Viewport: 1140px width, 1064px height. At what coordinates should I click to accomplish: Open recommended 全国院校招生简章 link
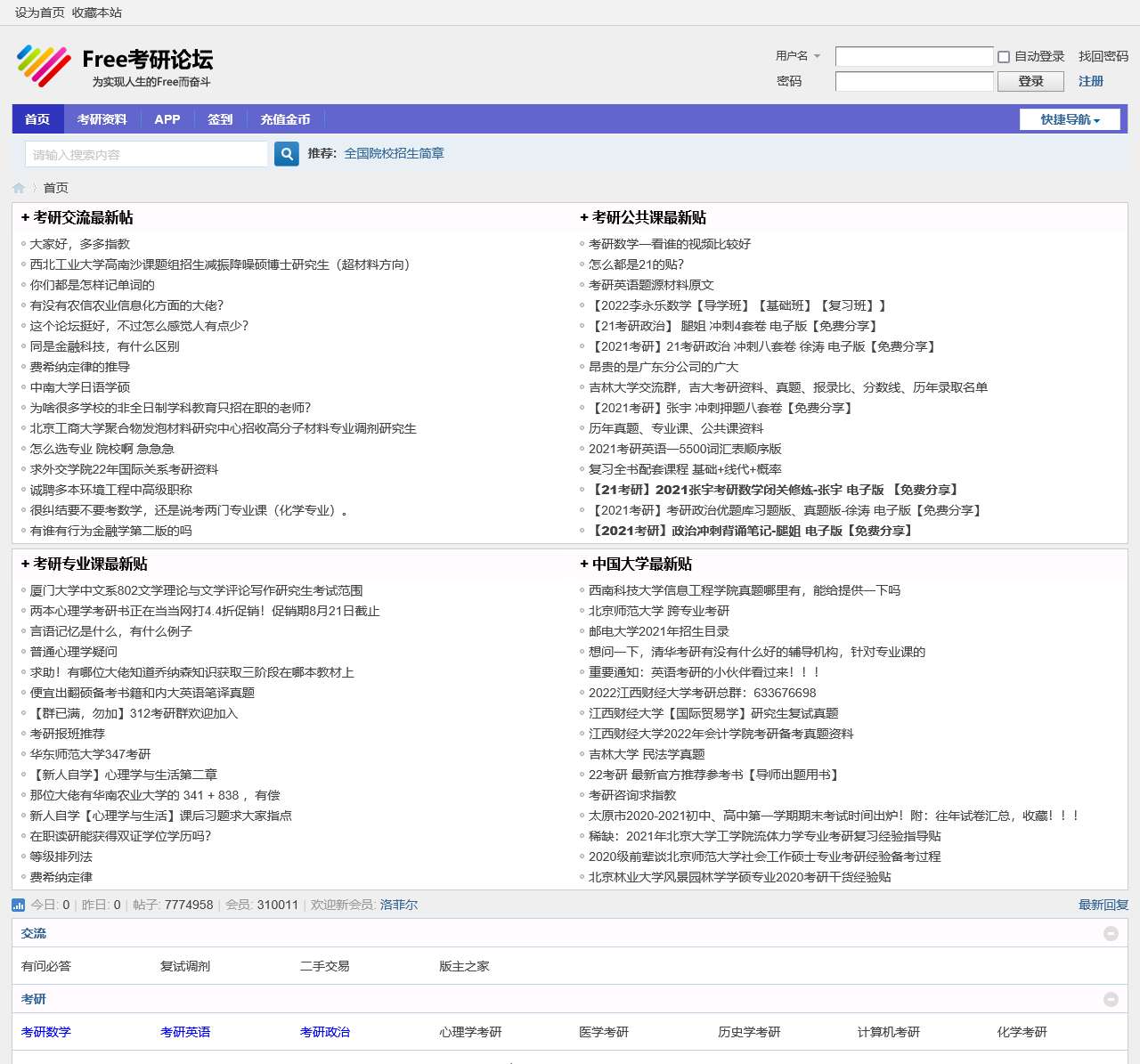[x=394, y=153]
